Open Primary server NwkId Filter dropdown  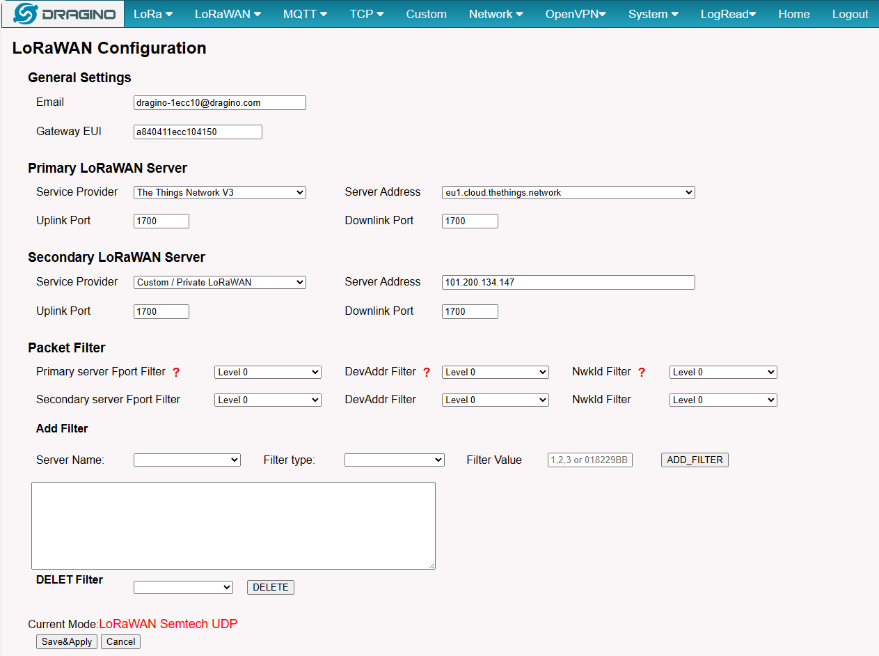pos(723,372)
